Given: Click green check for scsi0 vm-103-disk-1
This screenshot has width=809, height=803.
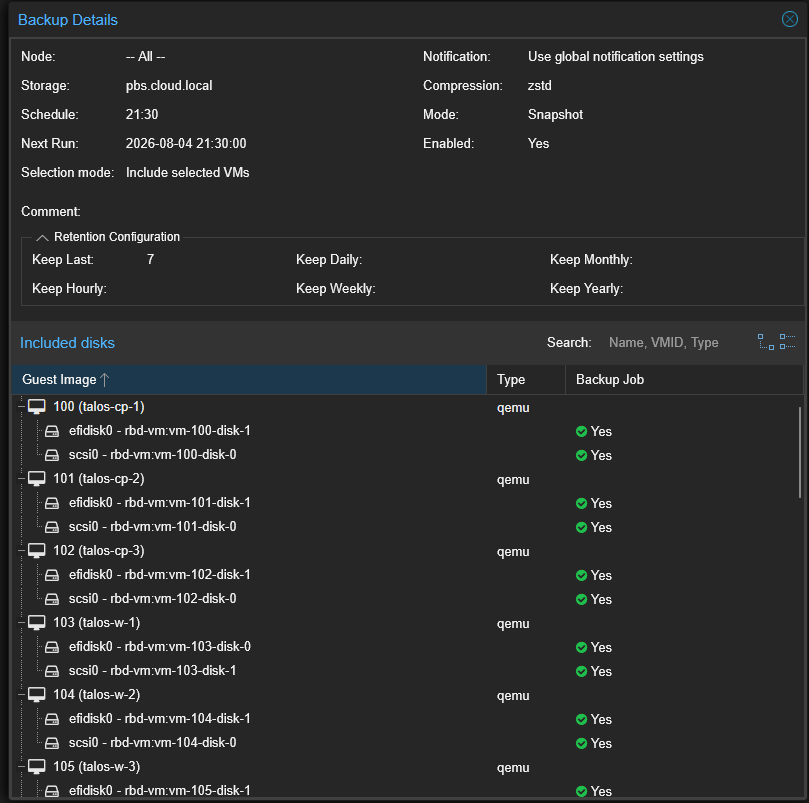Looking at the screenshot, I should click(581, 671).
